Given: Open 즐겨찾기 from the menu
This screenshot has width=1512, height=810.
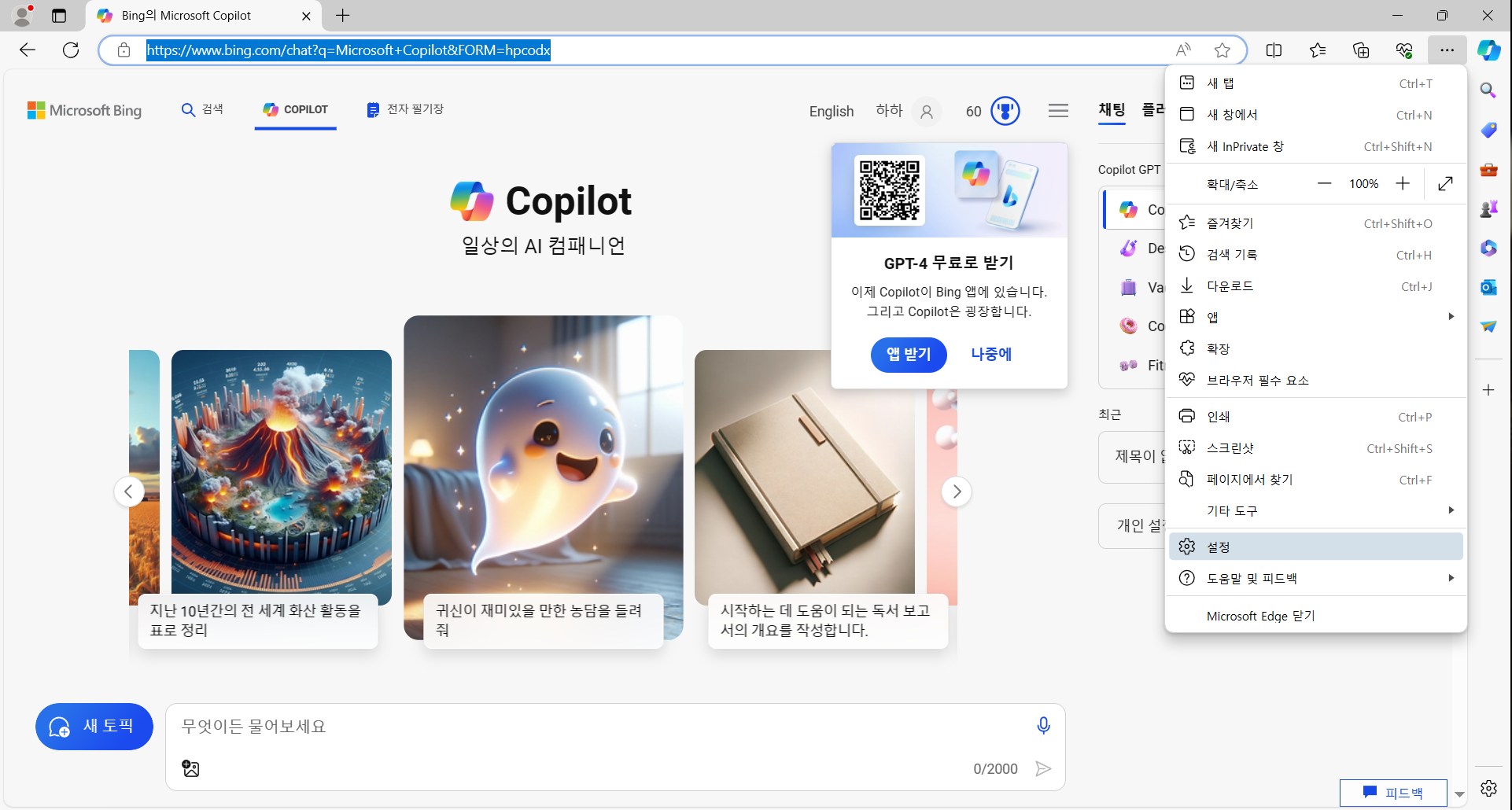Looking at the screenshot, I should (x=1315, y=223).
